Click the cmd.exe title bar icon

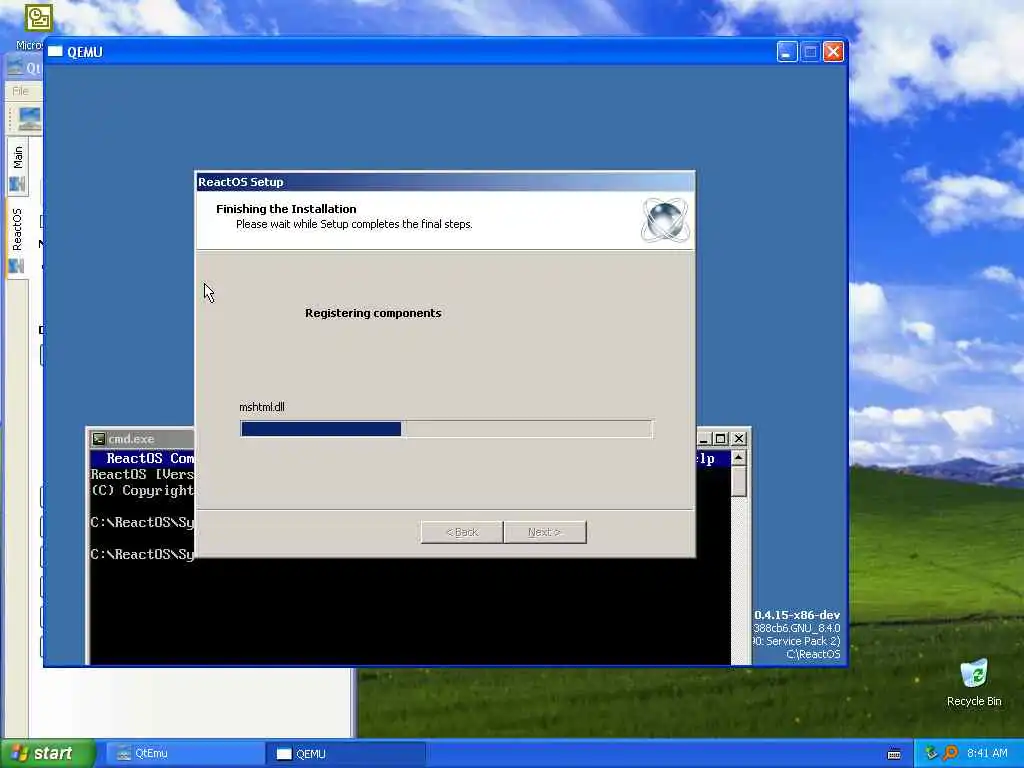[99, 439]
